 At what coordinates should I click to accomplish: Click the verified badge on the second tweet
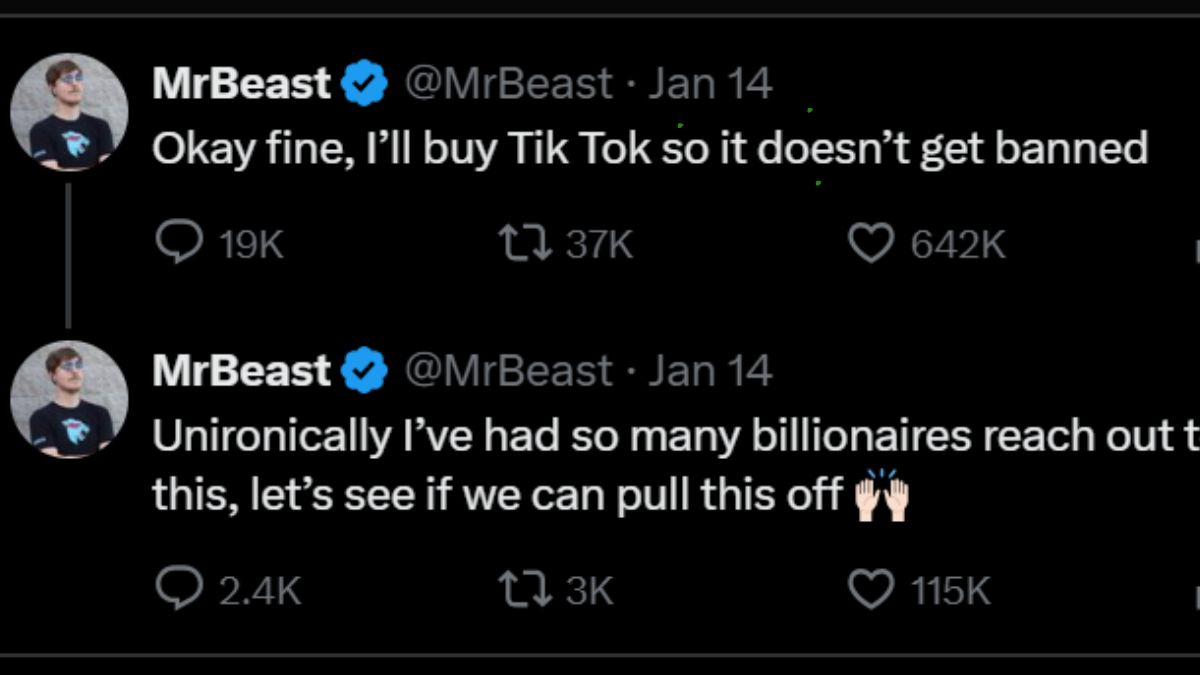click(x=363, y=370)
